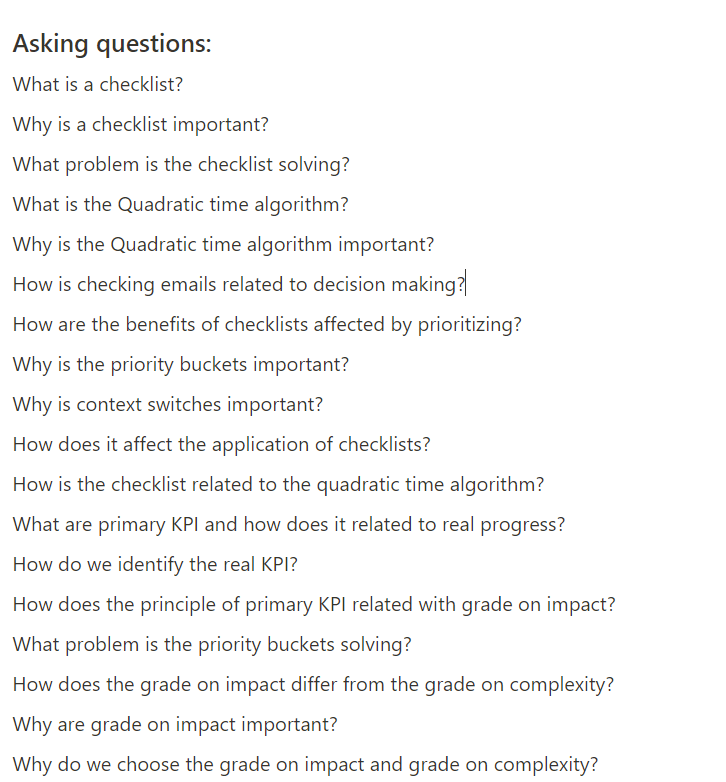Click the line 'What is a checklist?'
Viewport: 726px width, 782px height.
coord(98,85)
